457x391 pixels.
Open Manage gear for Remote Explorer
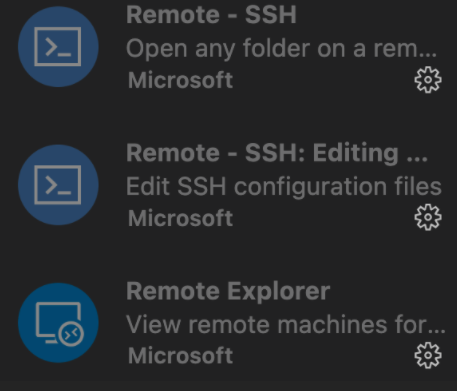tap(428, 355)
